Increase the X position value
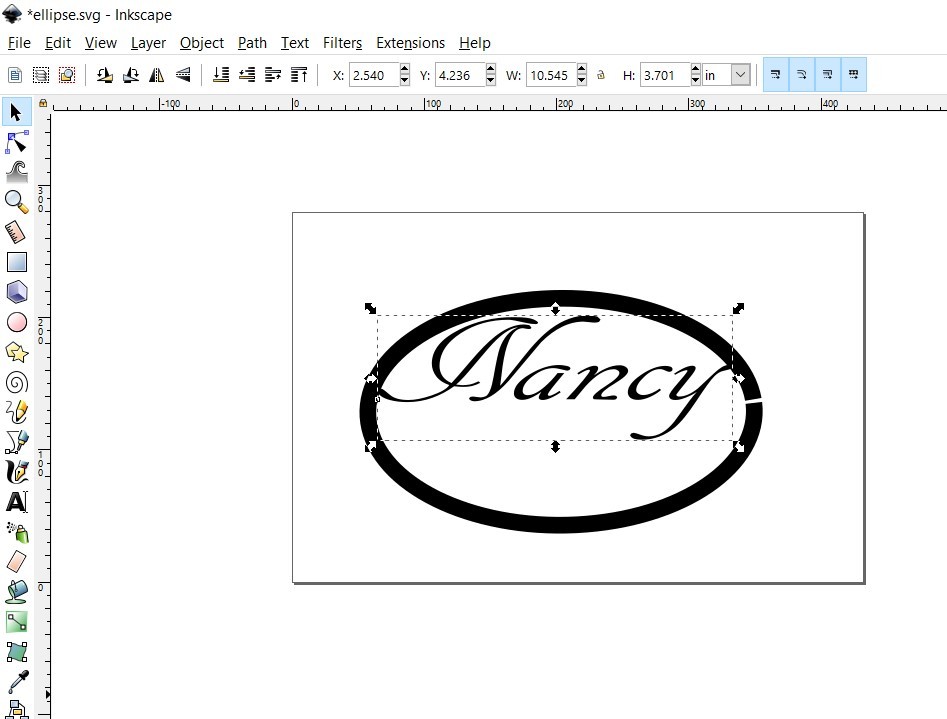Screen dimensions: 947x719 pos(405,69)
